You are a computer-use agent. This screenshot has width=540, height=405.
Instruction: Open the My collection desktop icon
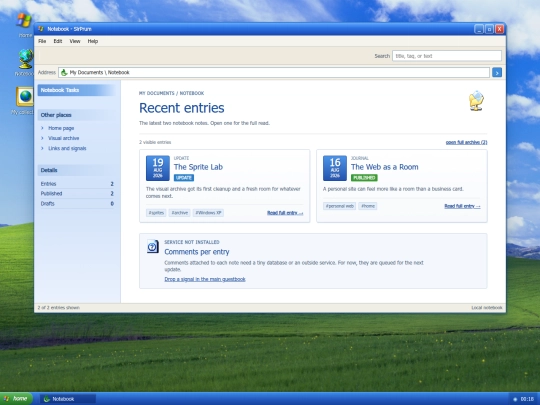click(x=25, y=96)
